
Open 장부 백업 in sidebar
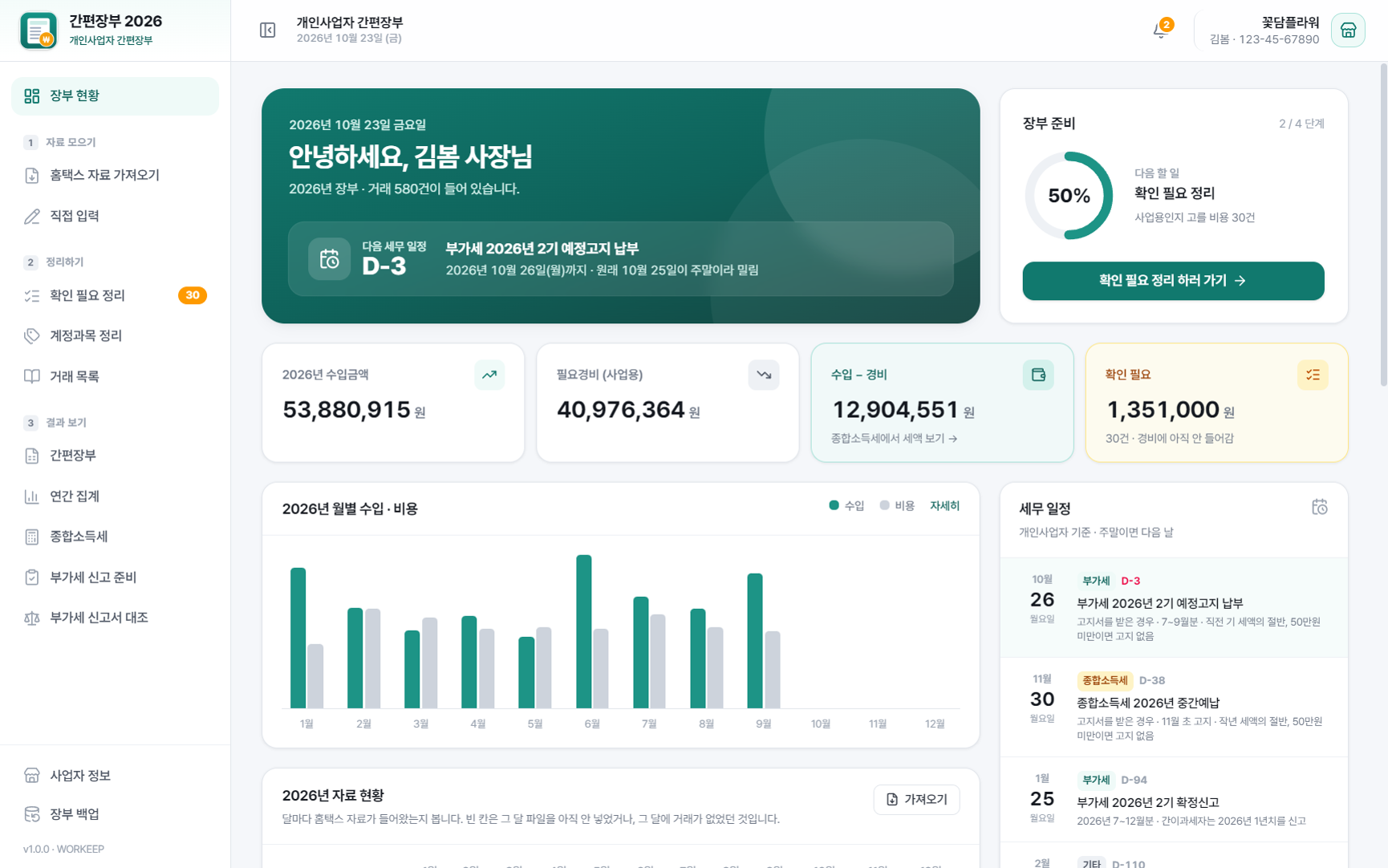coord(115,814)
